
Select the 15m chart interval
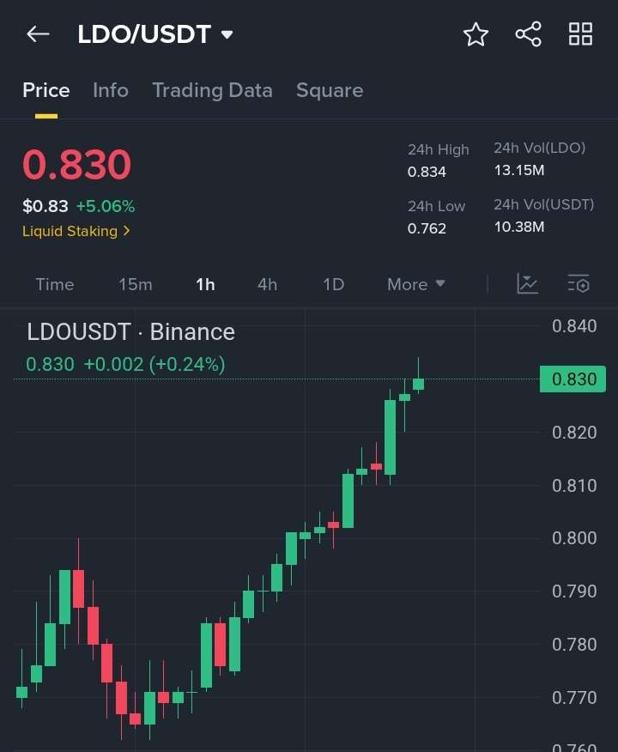click(x=135, y=284)
